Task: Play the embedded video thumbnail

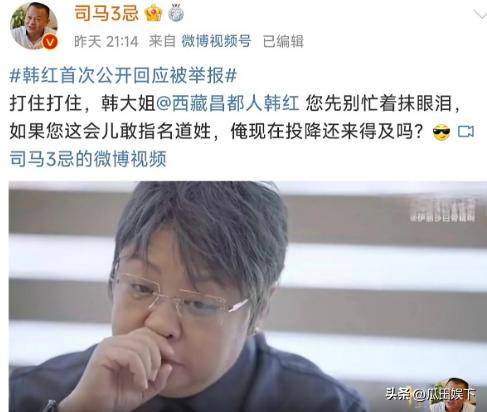Action: 248,296
